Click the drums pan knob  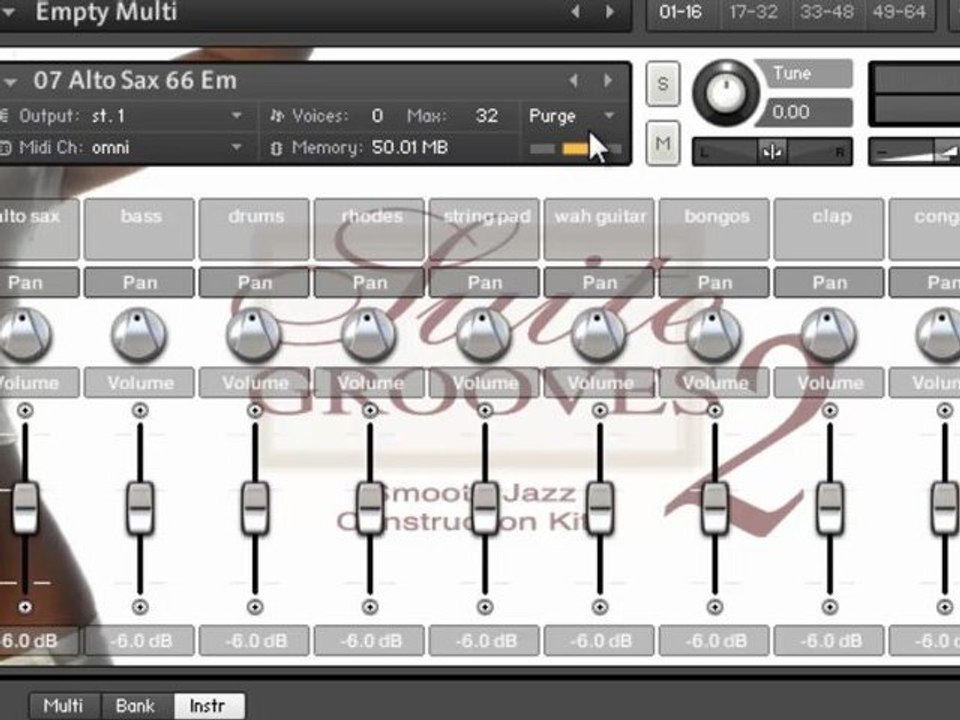254,334
